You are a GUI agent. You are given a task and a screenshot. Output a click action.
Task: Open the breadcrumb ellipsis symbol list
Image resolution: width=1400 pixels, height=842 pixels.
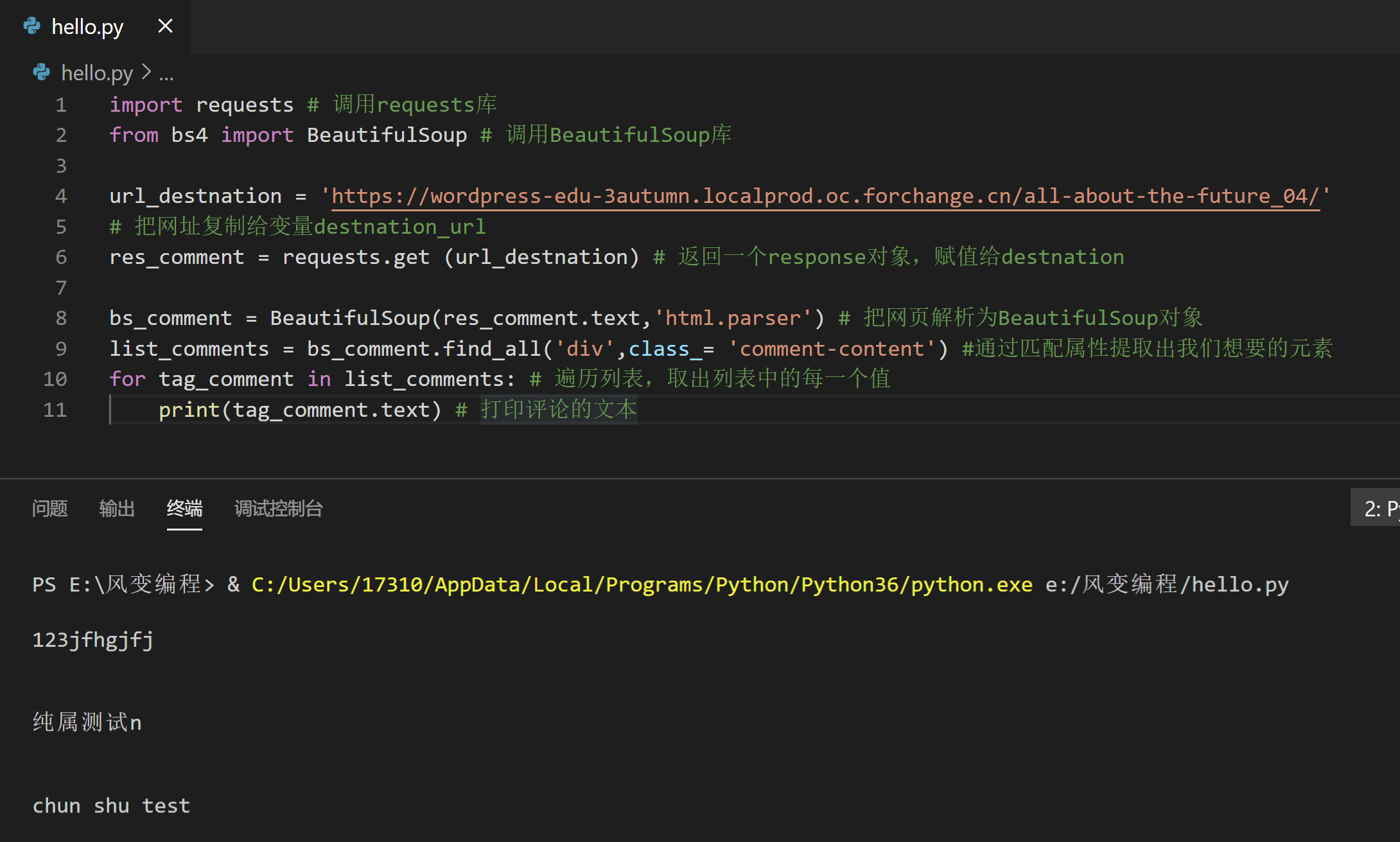[x=166, y=75]
